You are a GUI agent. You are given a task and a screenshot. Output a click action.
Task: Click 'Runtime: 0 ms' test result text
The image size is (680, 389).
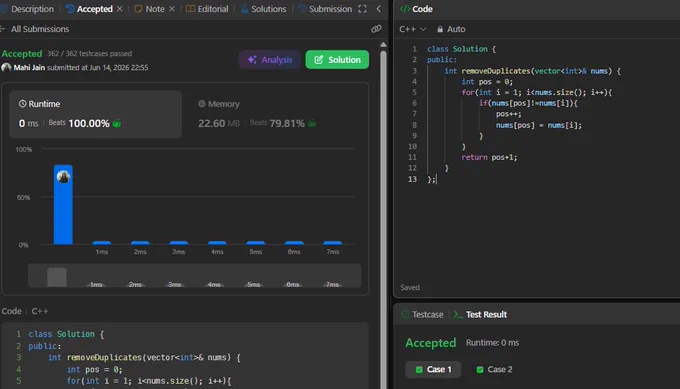pyautogui.click(x=493, y=343)
